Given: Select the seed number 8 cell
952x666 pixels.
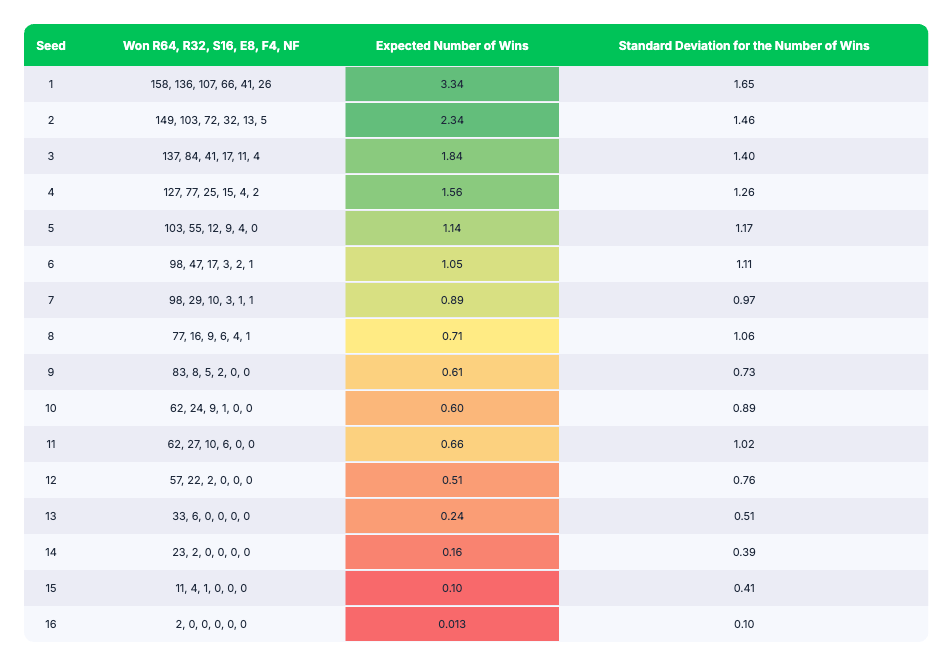Looking at the screenshot, I should (x=51, y=336).
